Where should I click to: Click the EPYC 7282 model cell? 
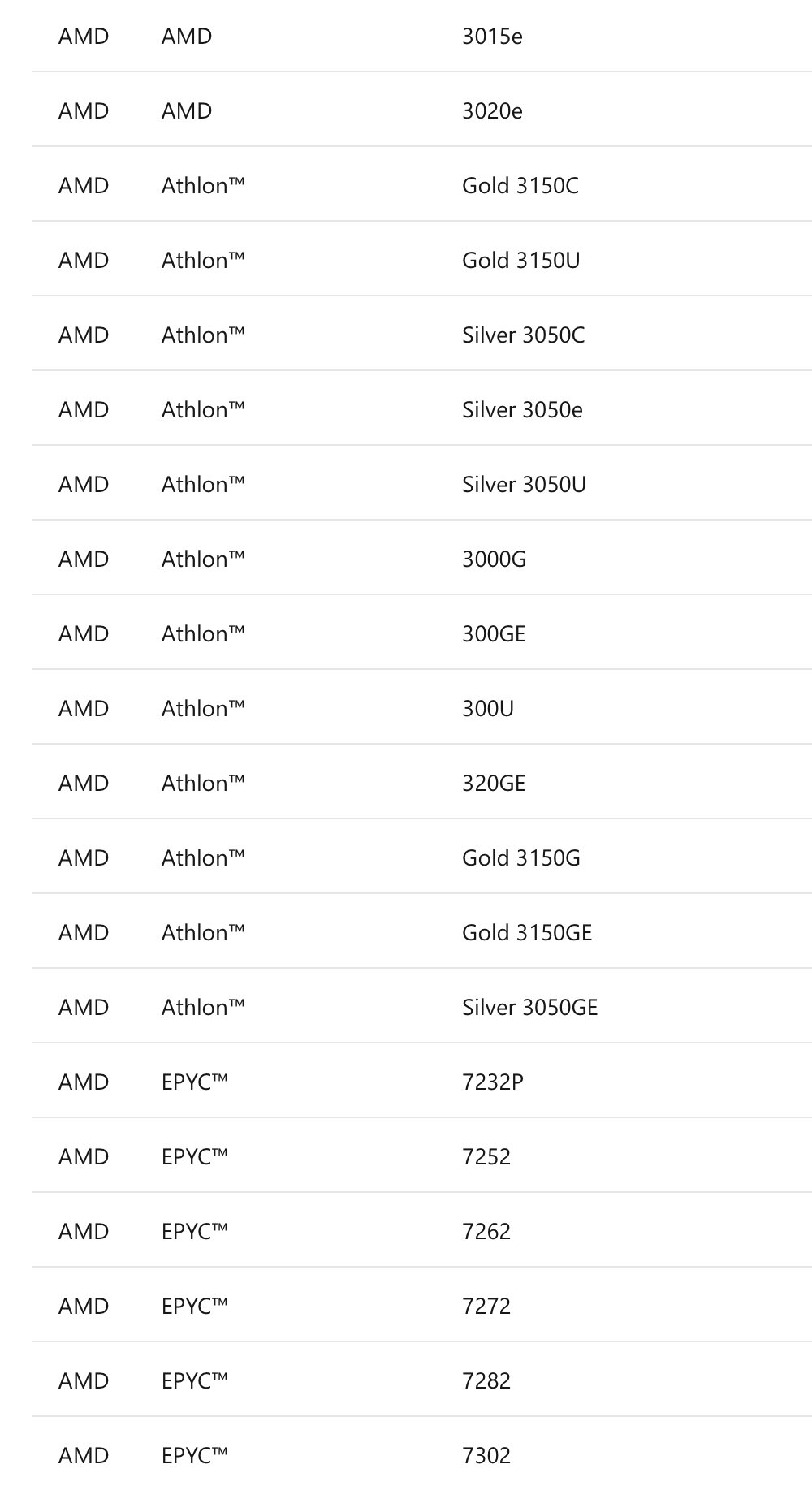pos(486,1381)
